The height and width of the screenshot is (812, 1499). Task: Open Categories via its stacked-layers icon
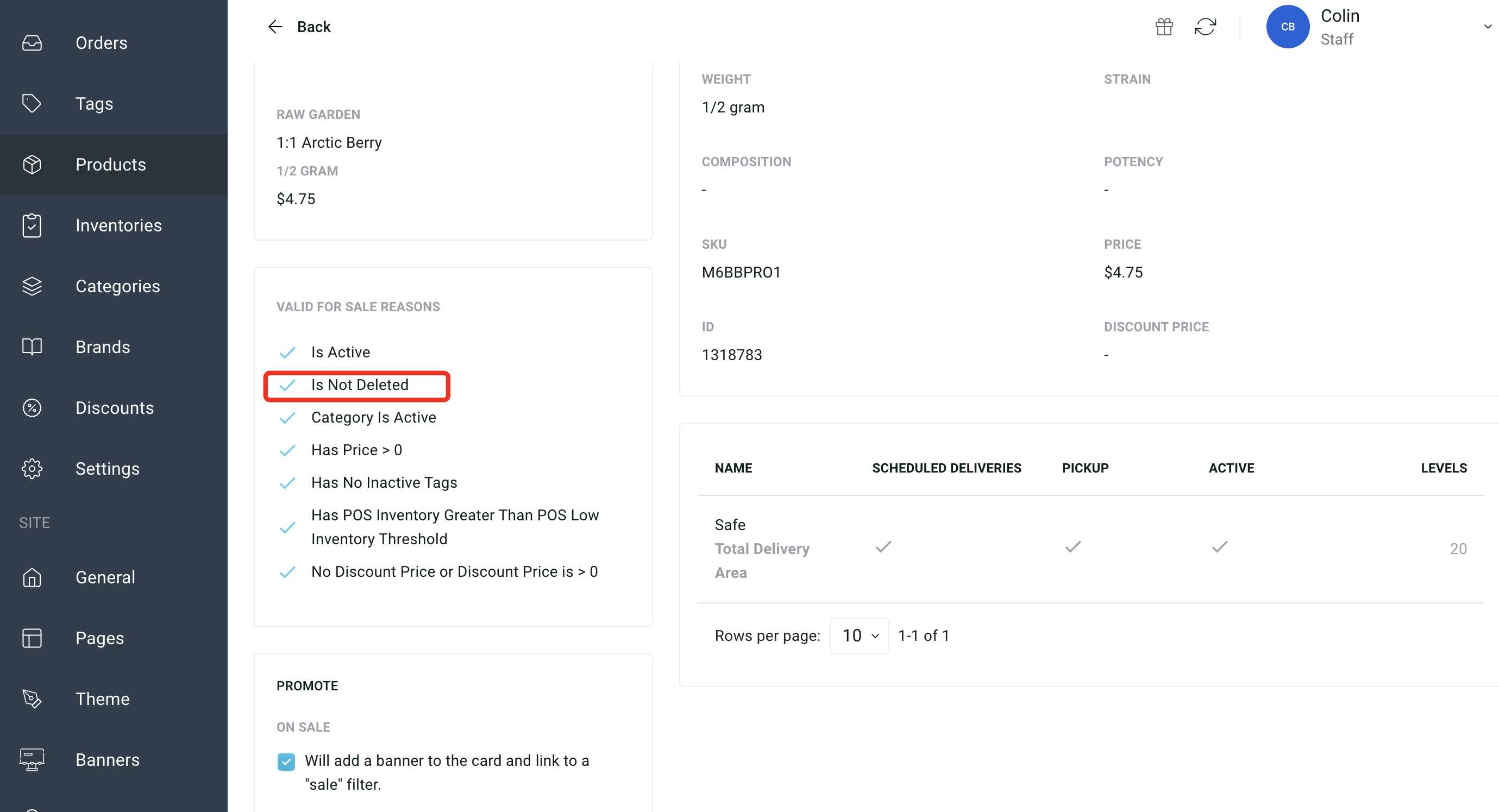[x=32, y=286]
